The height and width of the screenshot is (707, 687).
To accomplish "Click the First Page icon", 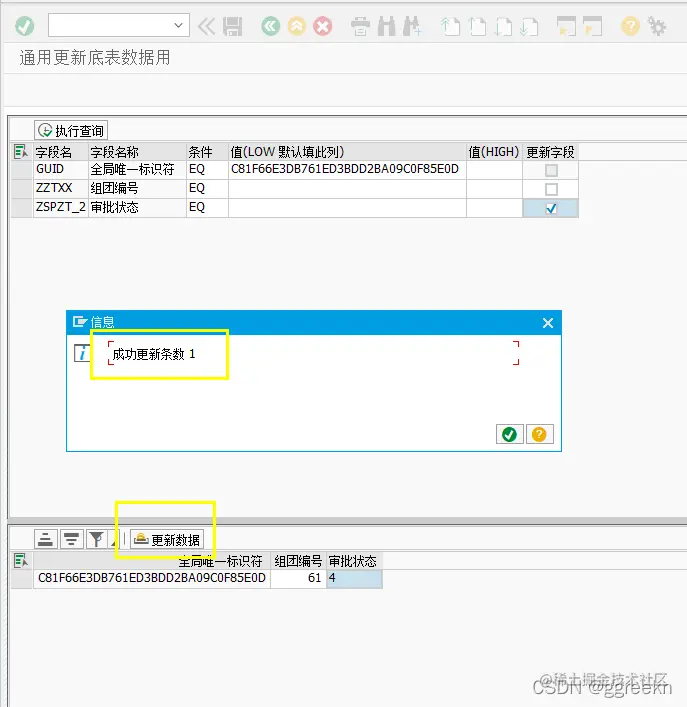I will coord(450,27).
